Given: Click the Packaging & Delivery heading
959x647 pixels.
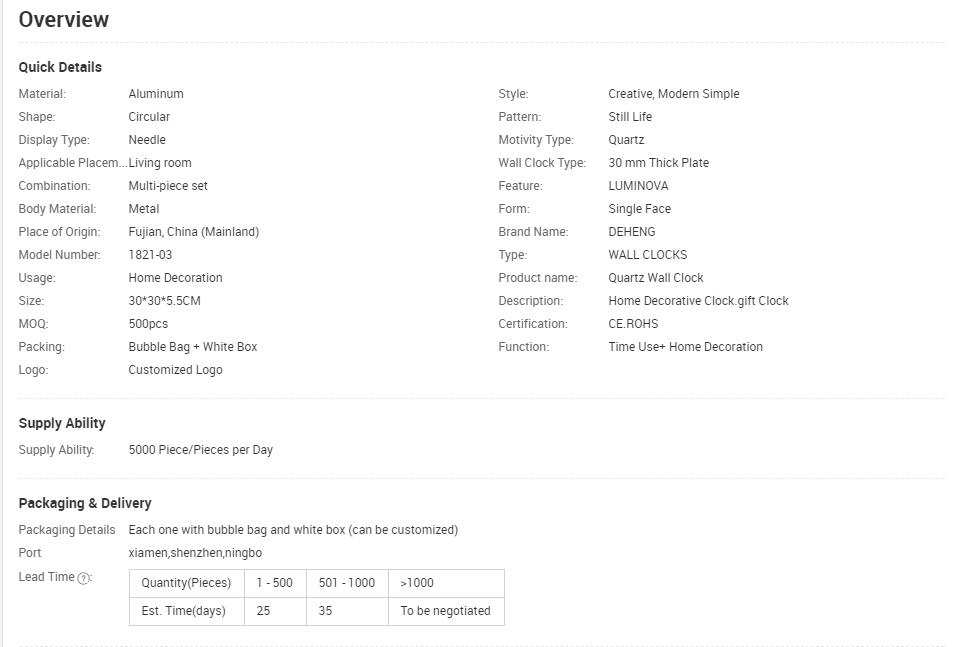Looking at the screenshot, I should (x=85, y=503).
